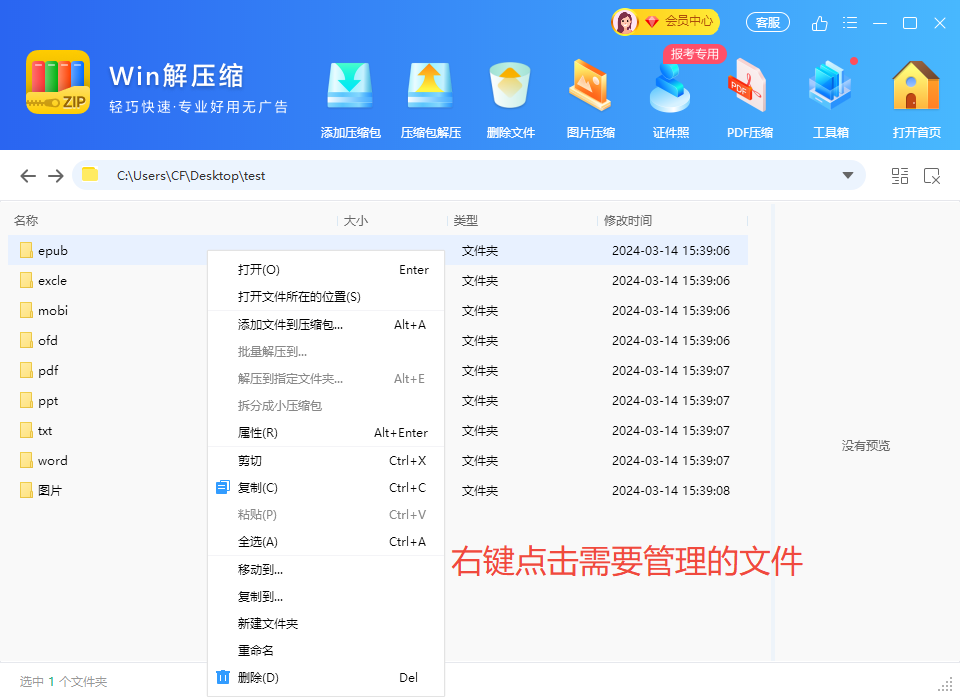Click the pdf folder icon
The image size is (960, 697).
pyautogui.click(x=26, y=370)
